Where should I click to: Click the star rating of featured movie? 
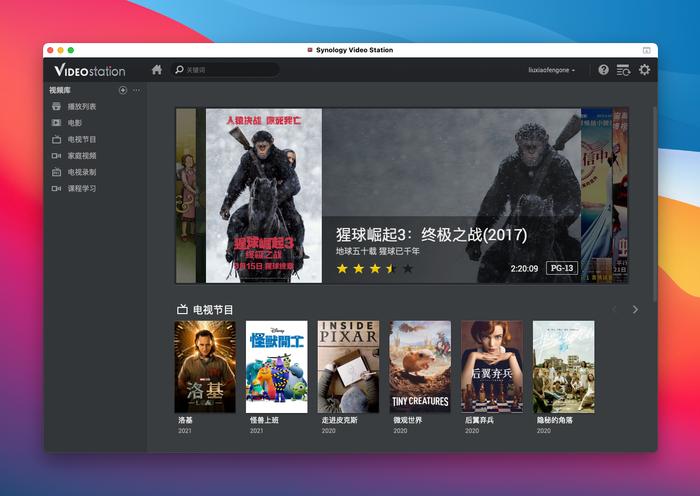click(375, 268)
